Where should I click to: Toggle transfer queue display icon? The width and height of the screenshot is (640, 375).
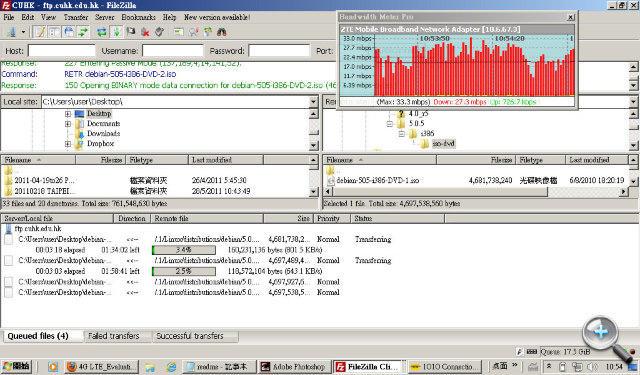tap(83, 32)
